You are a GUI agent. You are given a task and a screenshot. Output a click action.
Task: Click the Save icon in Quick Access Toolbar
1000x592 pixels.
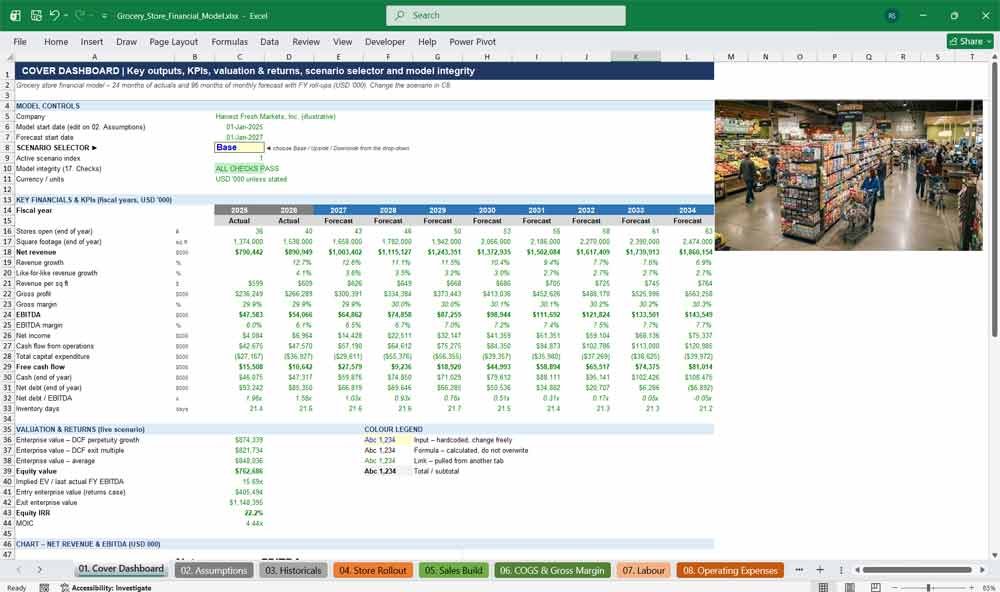point(36,15)
